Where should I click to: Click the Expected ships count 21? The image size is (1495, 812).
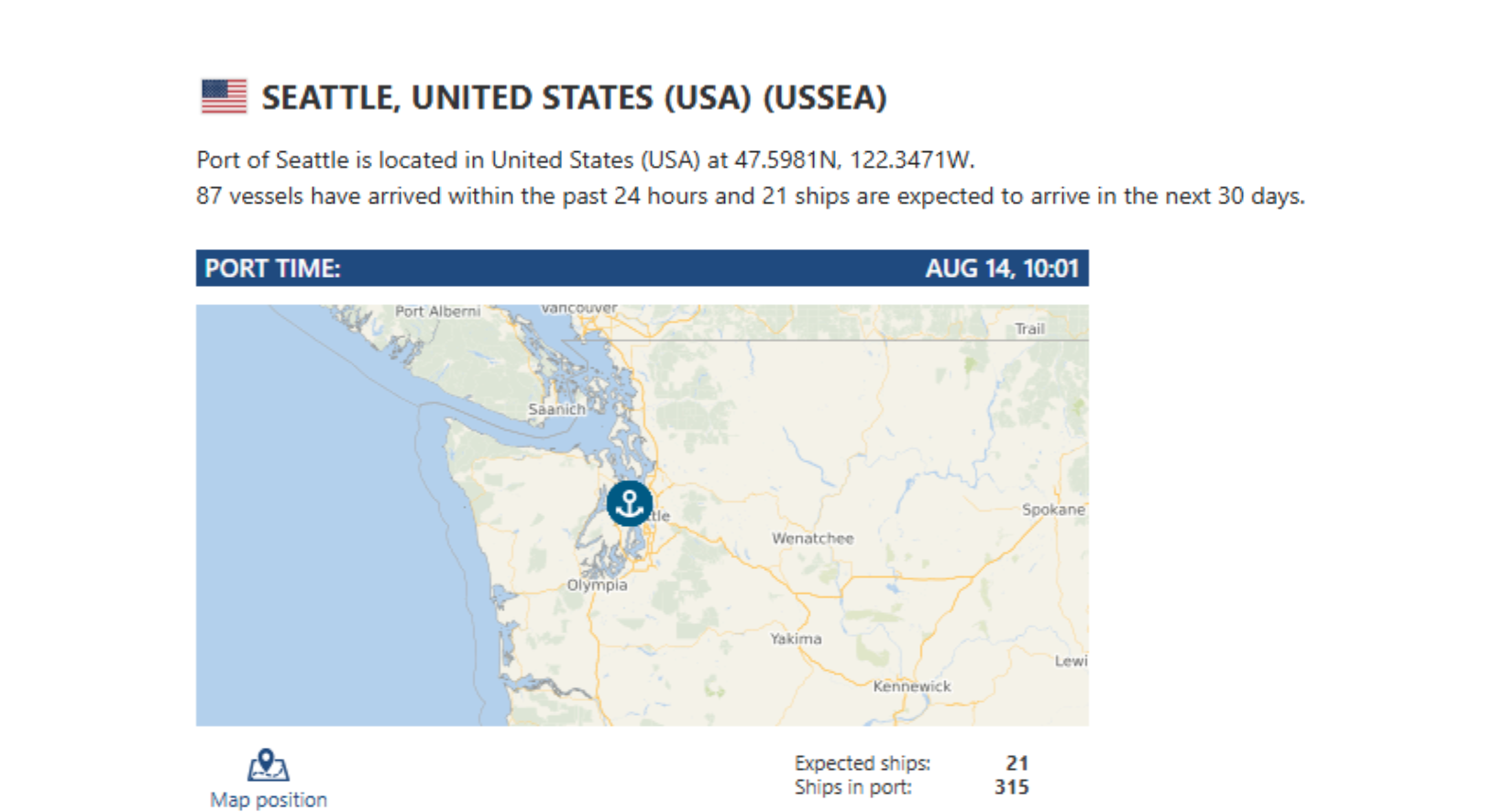click(x=1017, y=763)
